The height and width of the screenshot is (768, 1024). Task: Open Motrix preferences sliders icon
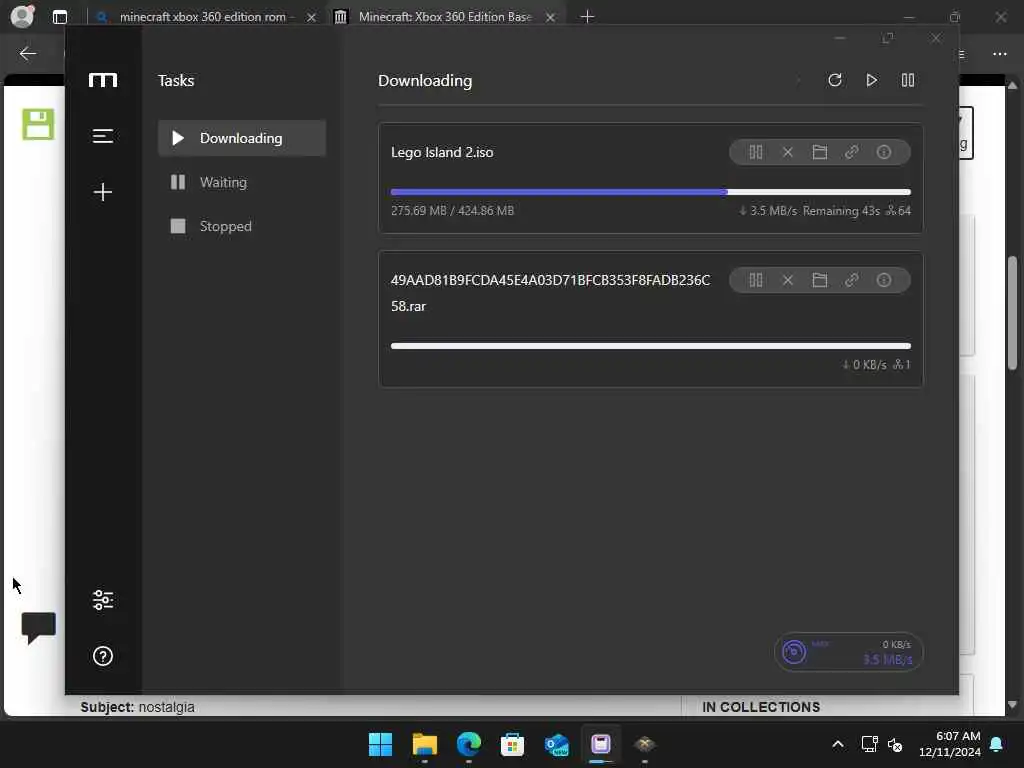click(103, 600)
